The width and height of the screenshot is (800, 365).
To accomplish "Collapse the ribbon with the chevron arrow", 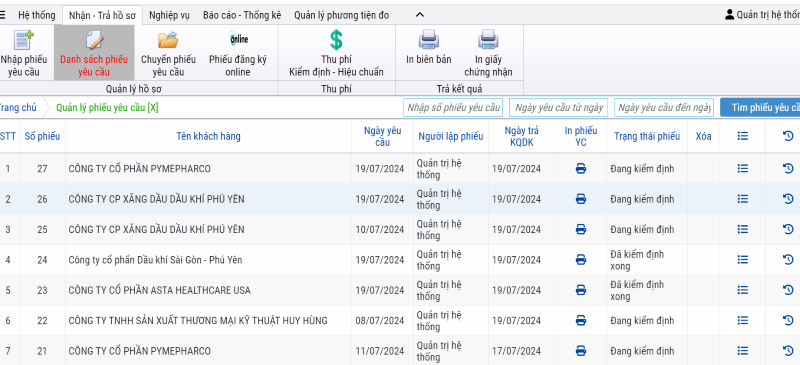I will (x=419, y=15).
